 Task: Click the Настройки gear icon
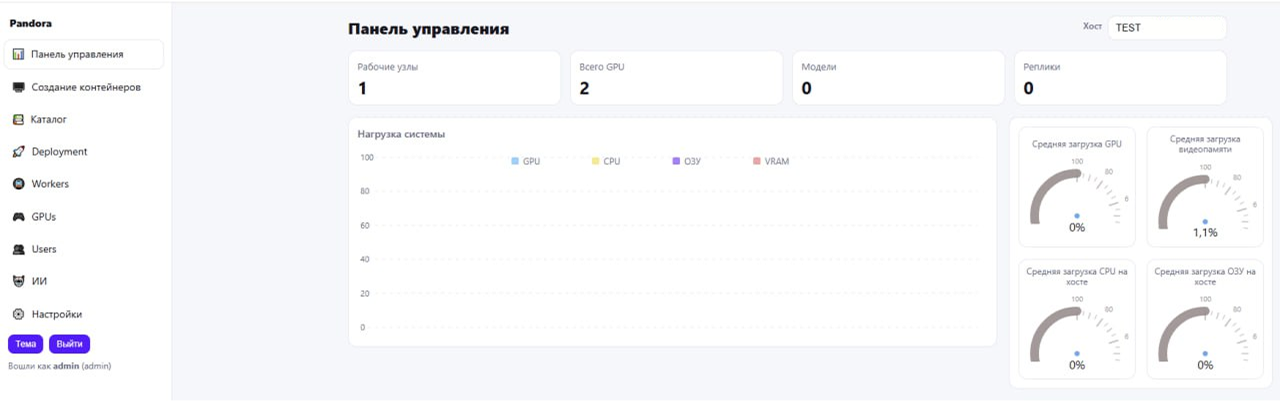[x=18, y=314]
